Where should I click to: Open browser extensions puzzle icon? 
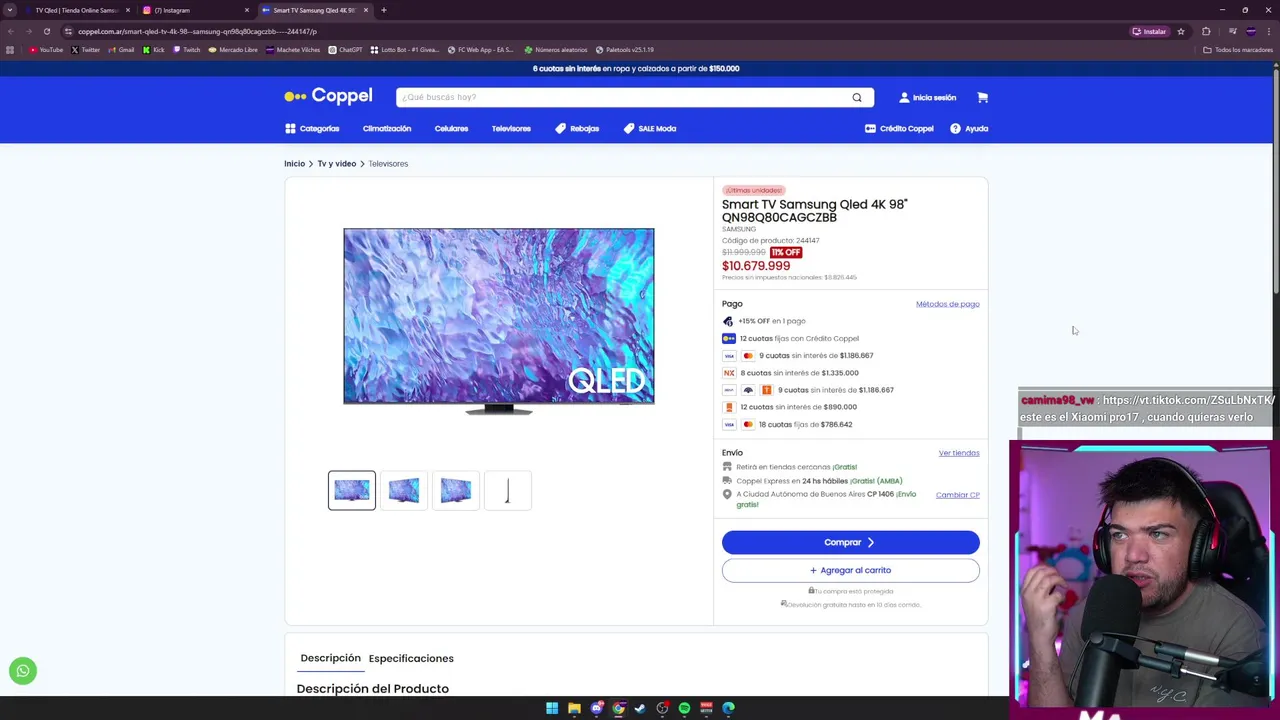coord(1206,31)
